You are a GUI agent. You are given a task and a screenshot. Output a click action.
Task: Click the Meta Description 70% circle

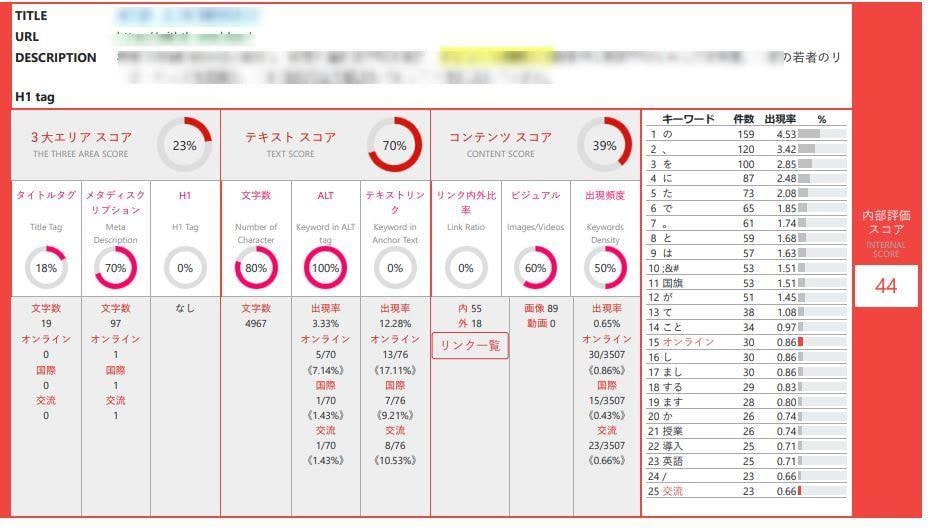coord(116,268)
